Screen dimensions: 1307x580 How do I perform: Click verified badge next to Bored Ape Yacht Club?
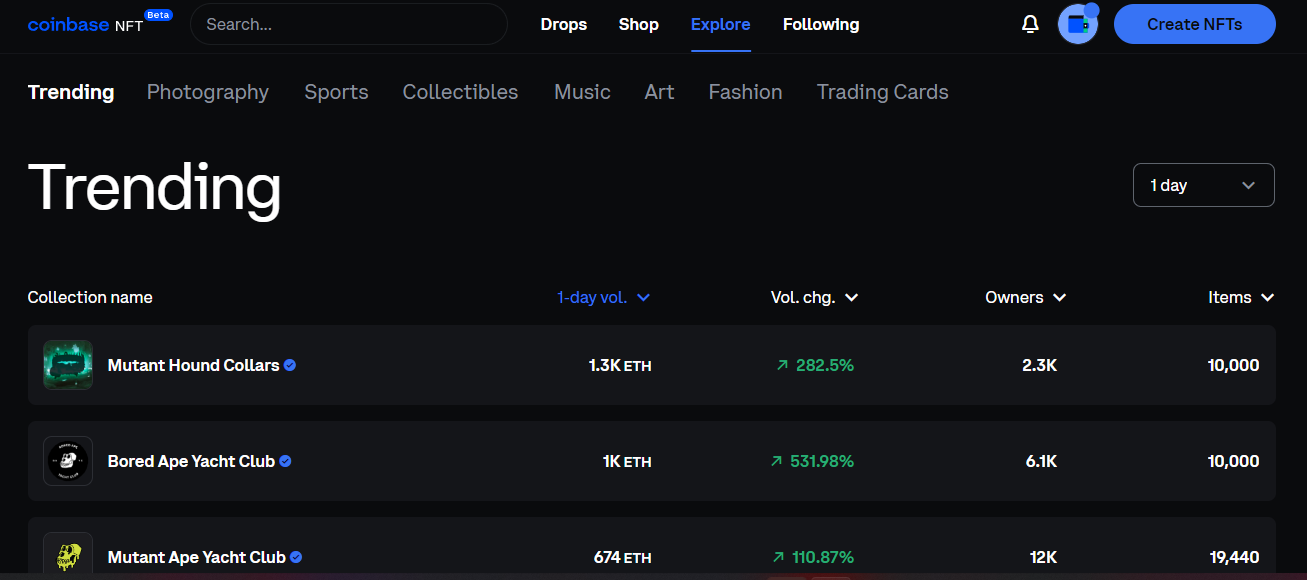[x=285, y=461]
